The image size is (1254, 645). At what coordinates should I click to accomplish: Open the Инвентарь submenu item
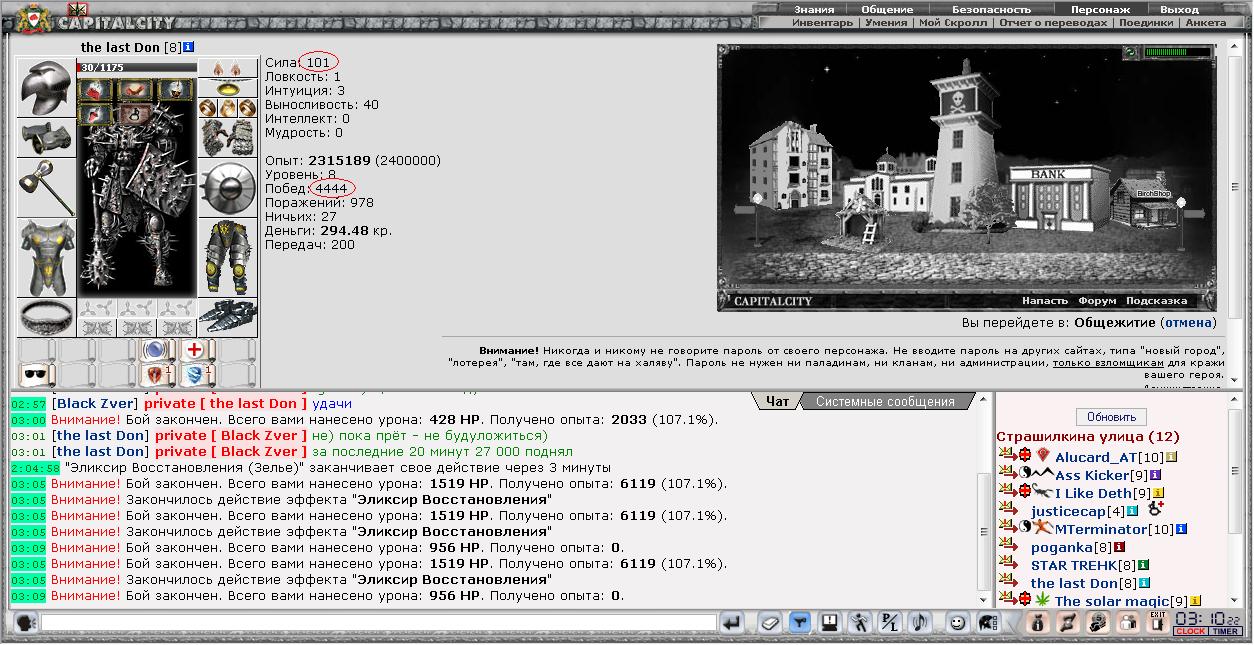823,22
